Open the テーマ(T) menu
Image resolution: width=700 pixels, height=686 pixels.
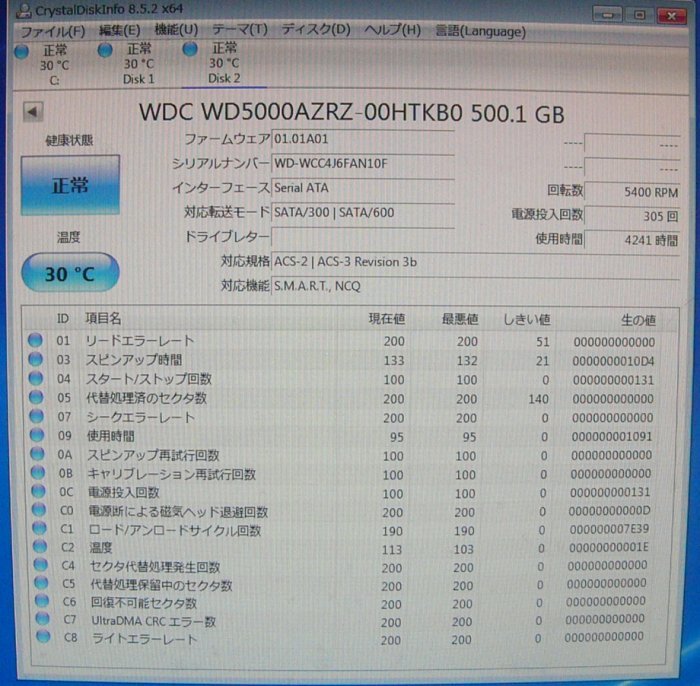coord(240,29)
